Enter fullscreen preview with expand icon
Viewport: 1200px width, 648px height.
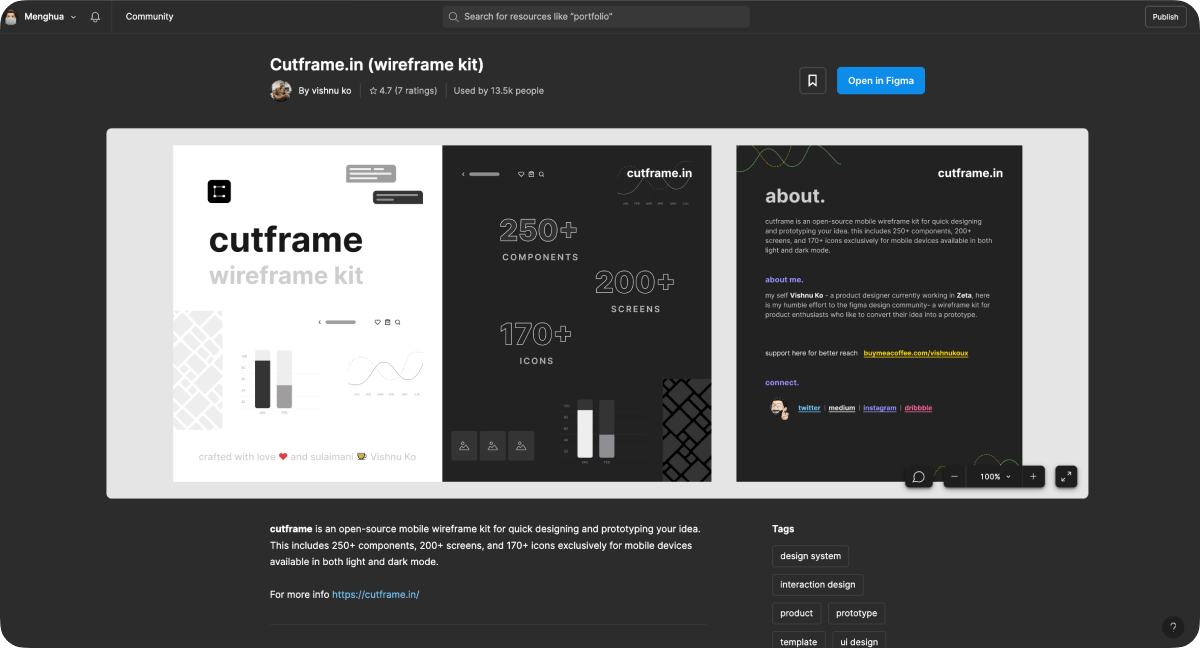coord(1066,477)
